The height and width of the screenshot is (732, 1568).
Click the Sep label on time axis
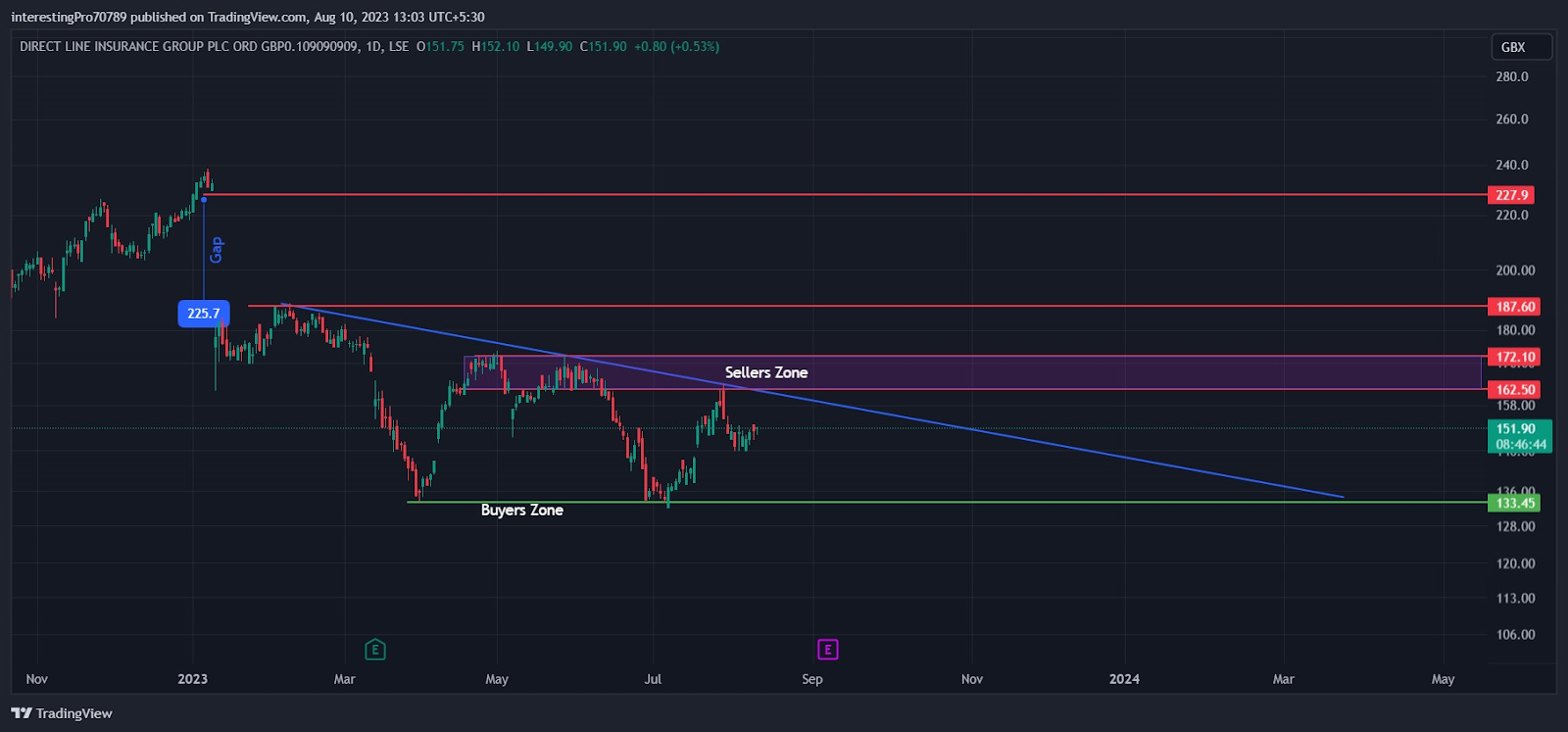pyautogui.click(x=812, y=679)
